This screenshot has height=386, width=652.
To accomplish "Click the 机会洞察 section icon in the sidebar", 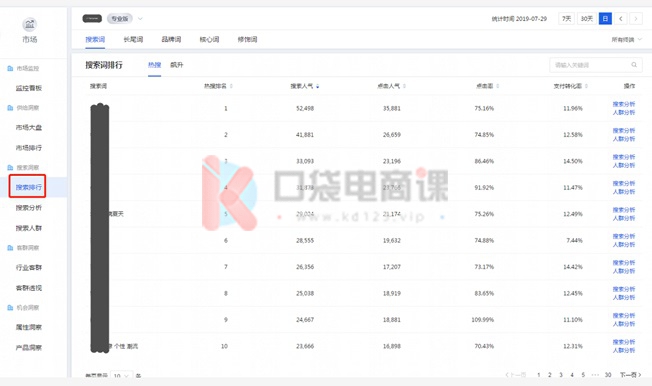I will 10,308.
